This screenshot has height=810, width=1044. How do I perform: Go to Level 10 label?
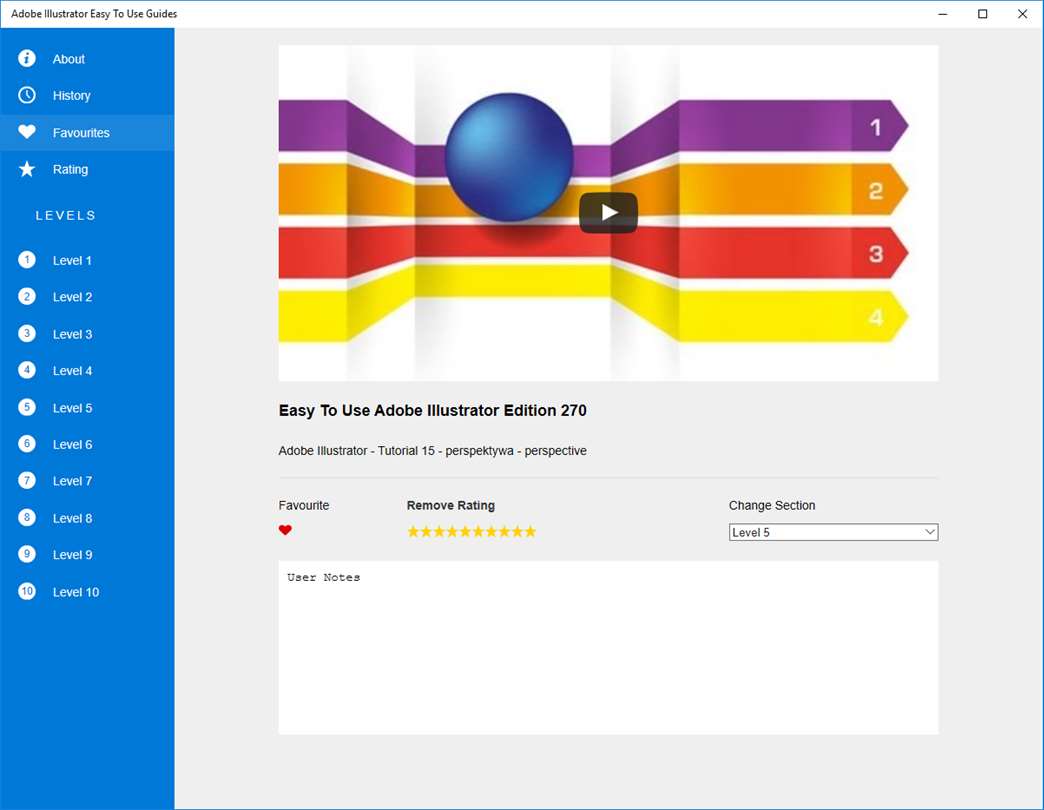click(76, 592)
